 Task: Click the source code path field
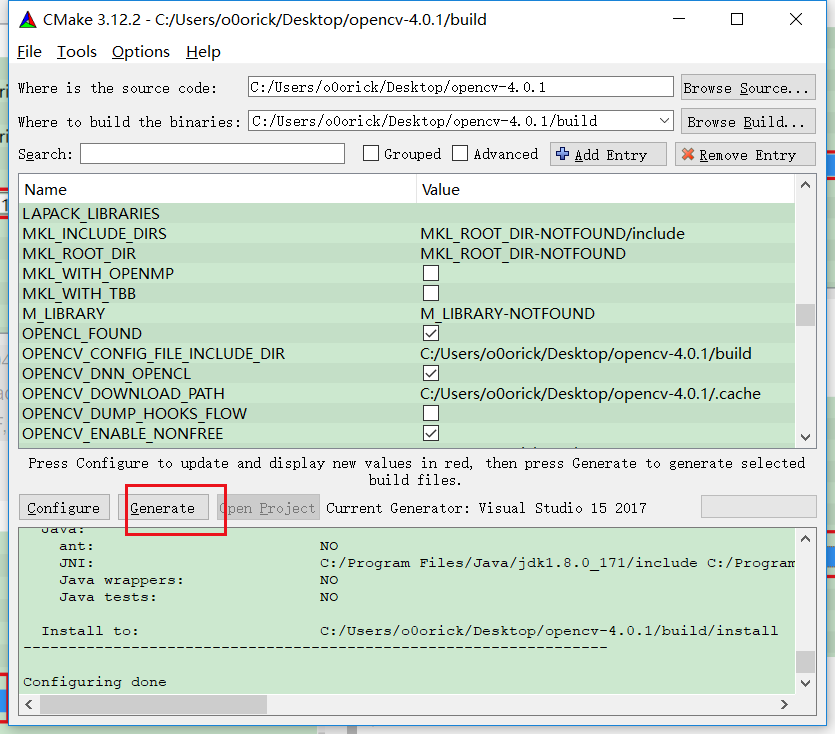(461, 87)
